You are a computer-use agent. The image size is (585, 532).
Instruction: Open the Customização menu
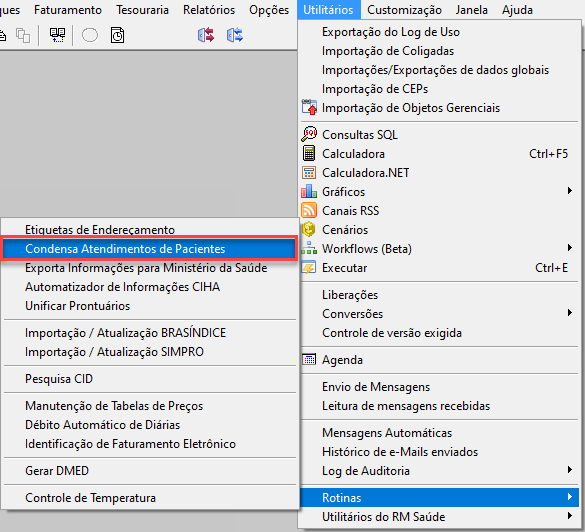[404, 10]
